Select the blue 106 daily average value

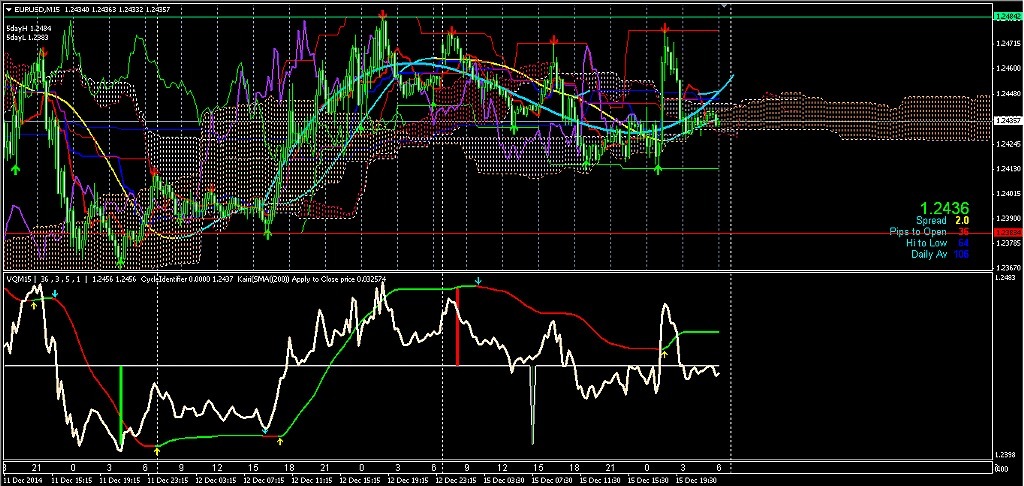[961, 254]
